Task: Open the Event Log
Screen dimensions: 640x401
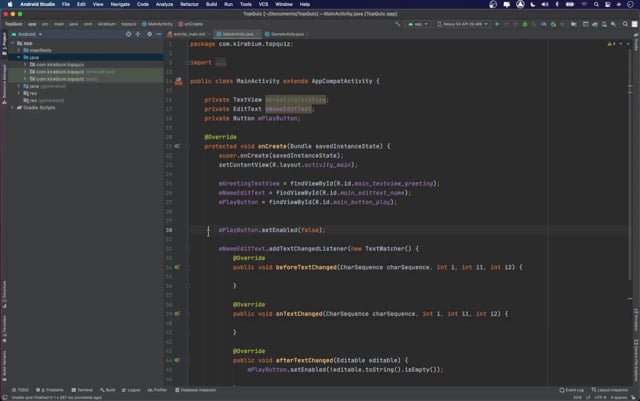Action: tap(571, 390)
